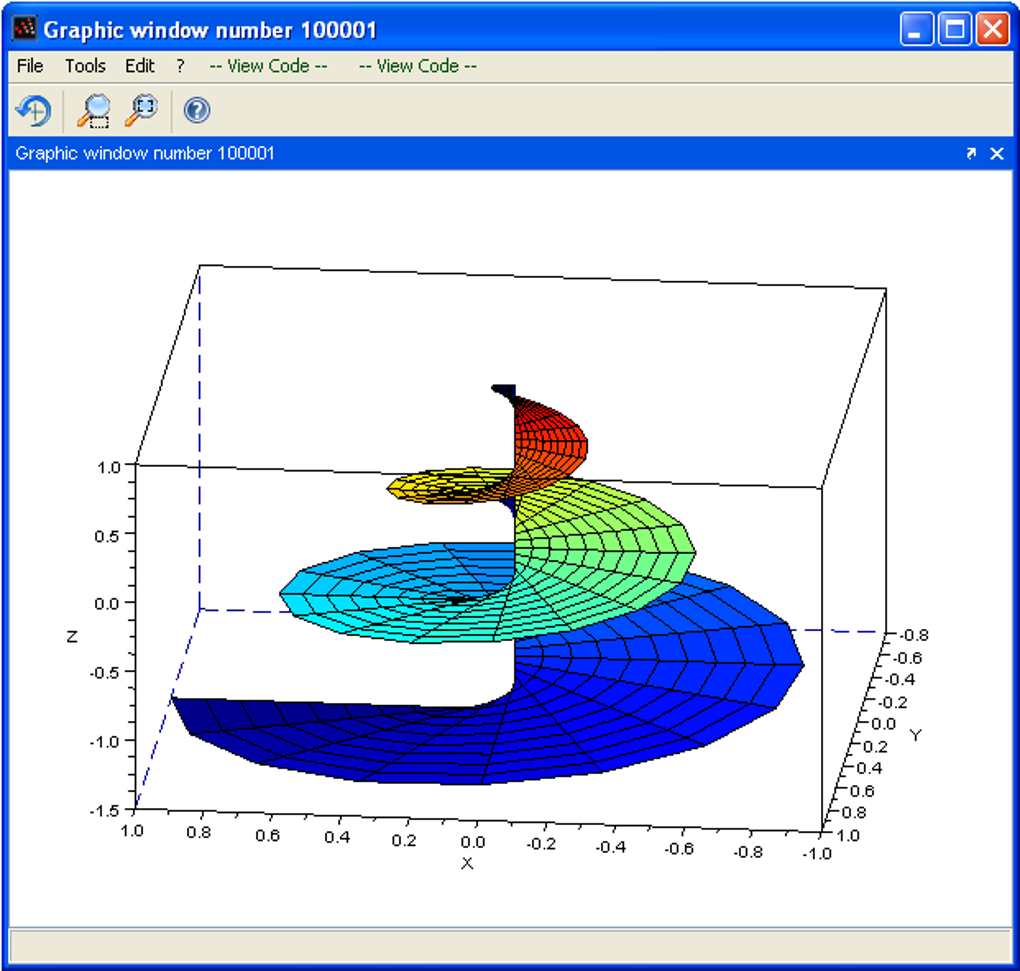This screenshot has height=971, width=1020.
Task: Click the second -- View Code -- item
Action: point(418,66)
